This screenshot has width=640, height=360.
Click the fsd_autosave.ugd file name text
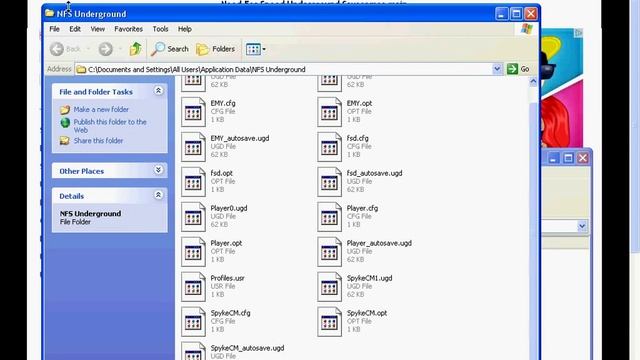pyautogui.click(x=374, y=173)
